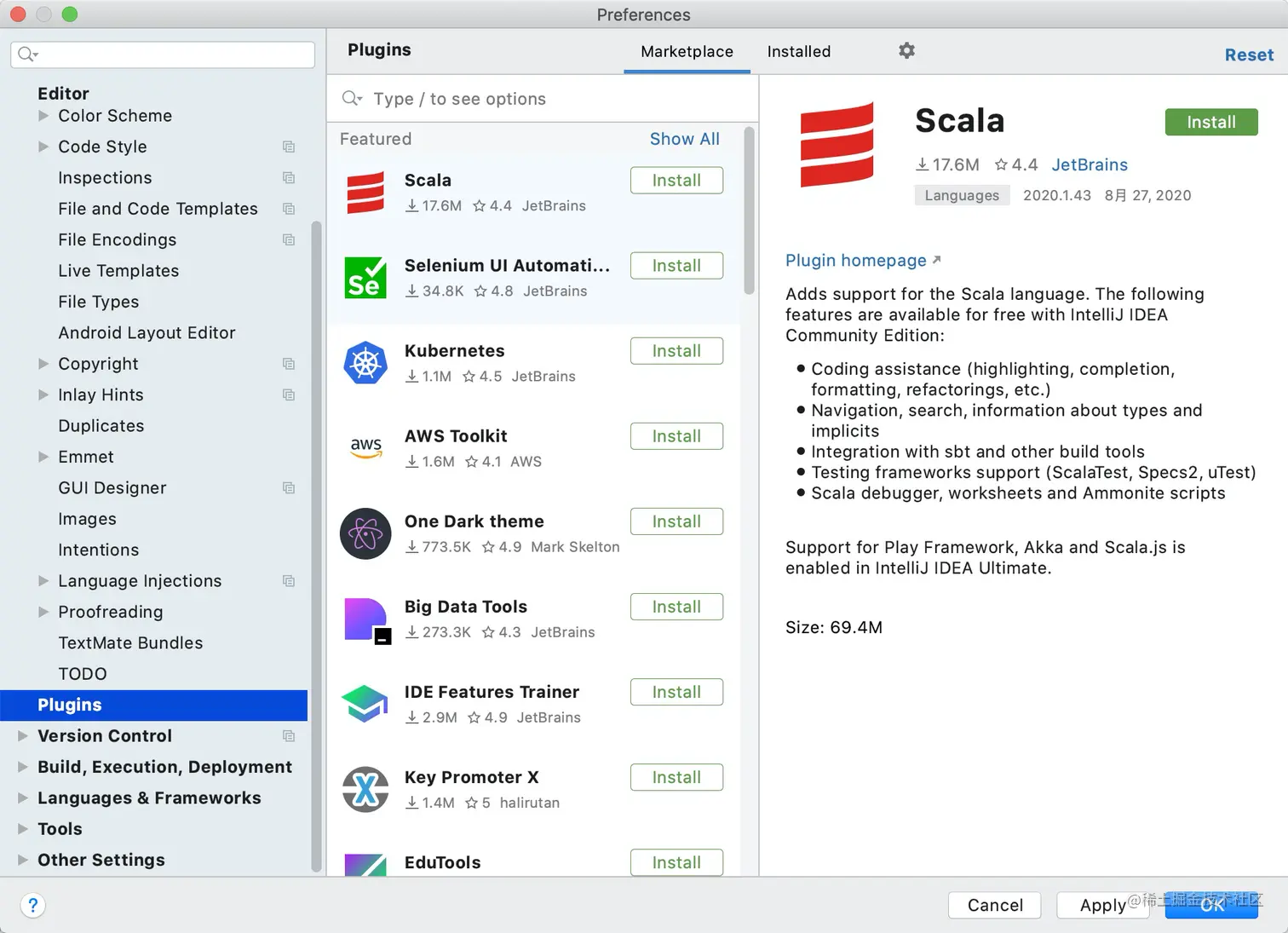Image resolution: width=1288 pixels, height=933 pixels.
Task: Click the magnifier icon in plugin search field
Action: 351,99
